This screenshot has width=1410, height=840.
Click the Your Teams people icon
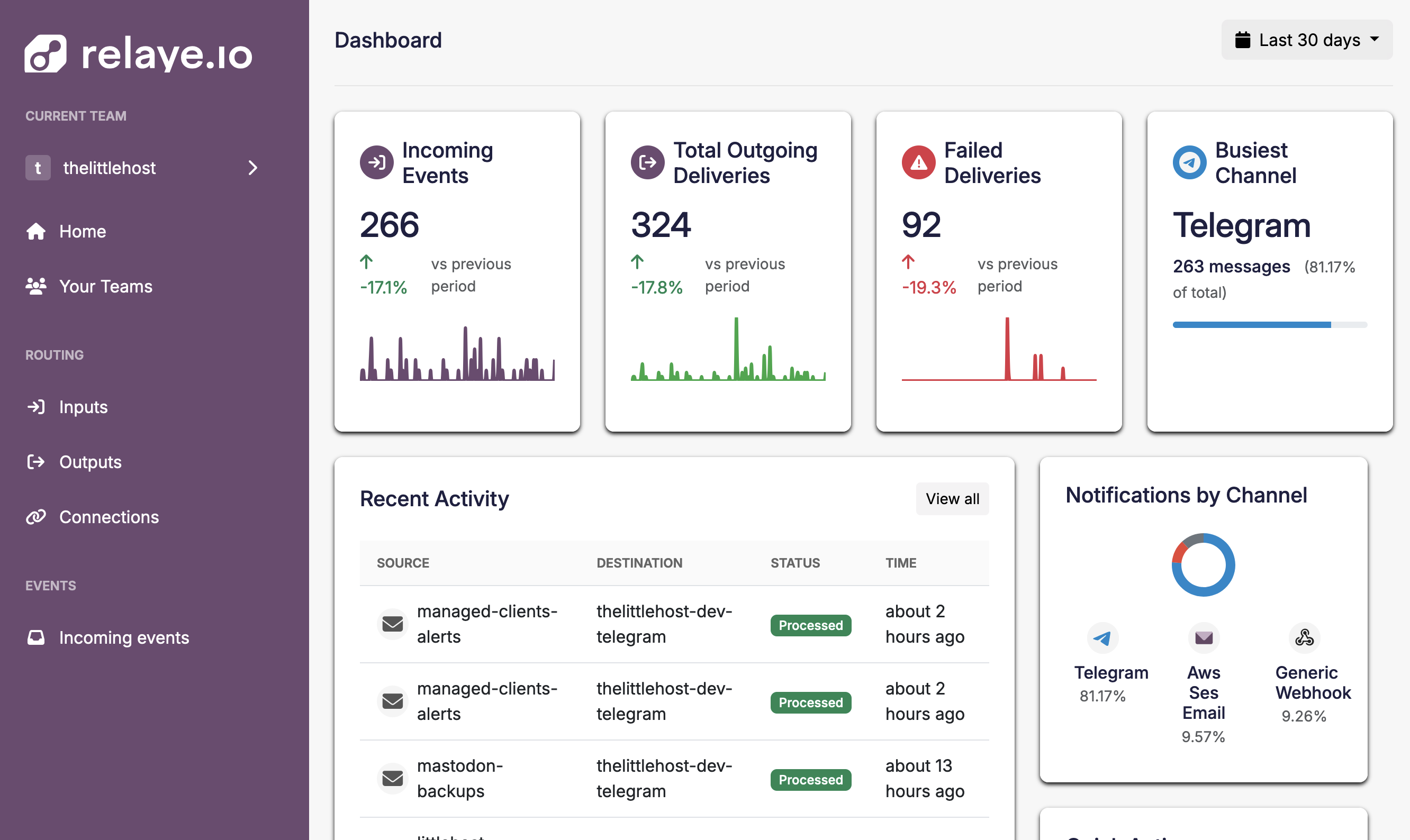click(36, 286)
